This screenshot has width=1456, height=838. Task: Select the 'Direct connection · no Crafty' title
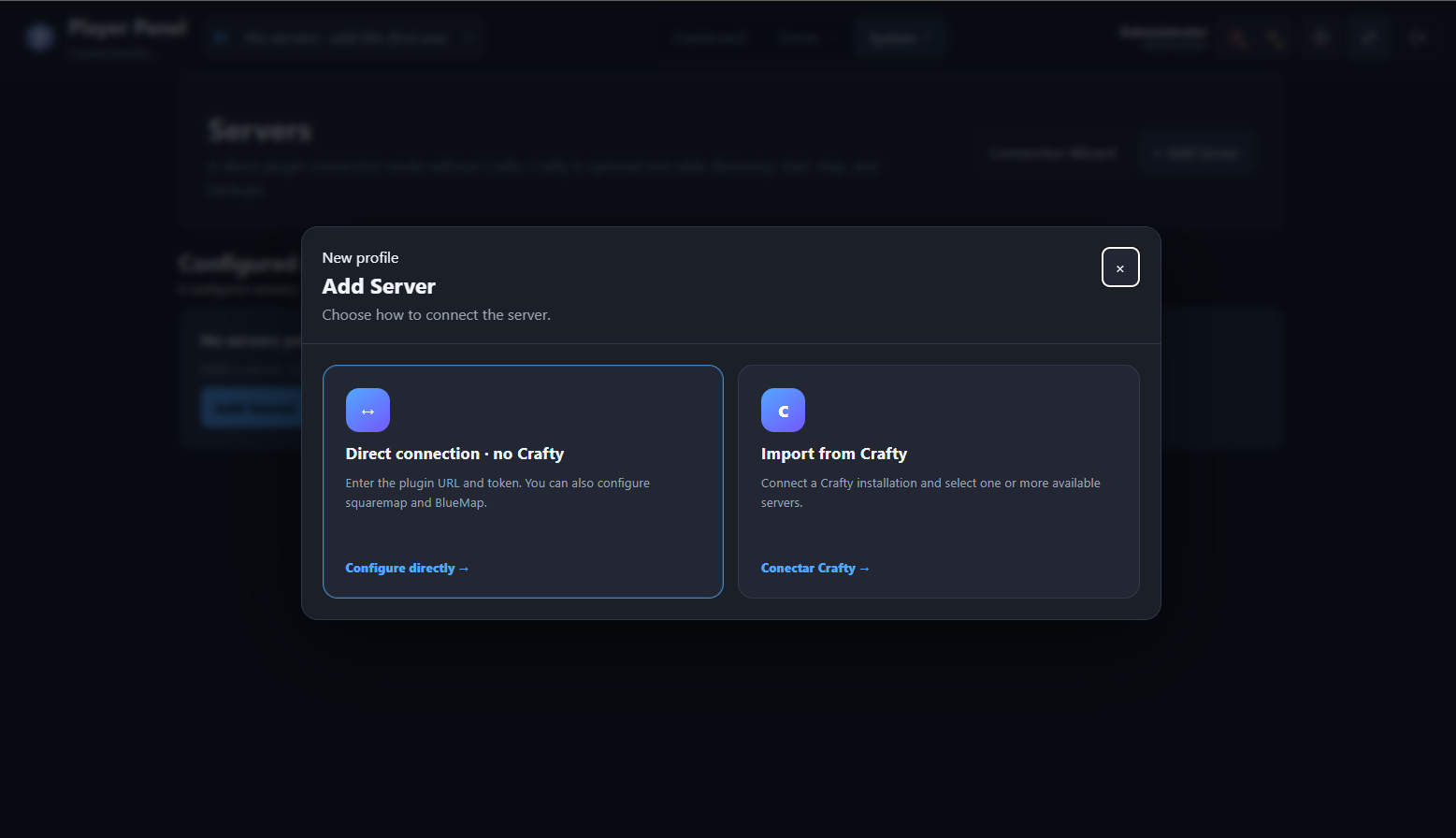(x=454, y=454)
